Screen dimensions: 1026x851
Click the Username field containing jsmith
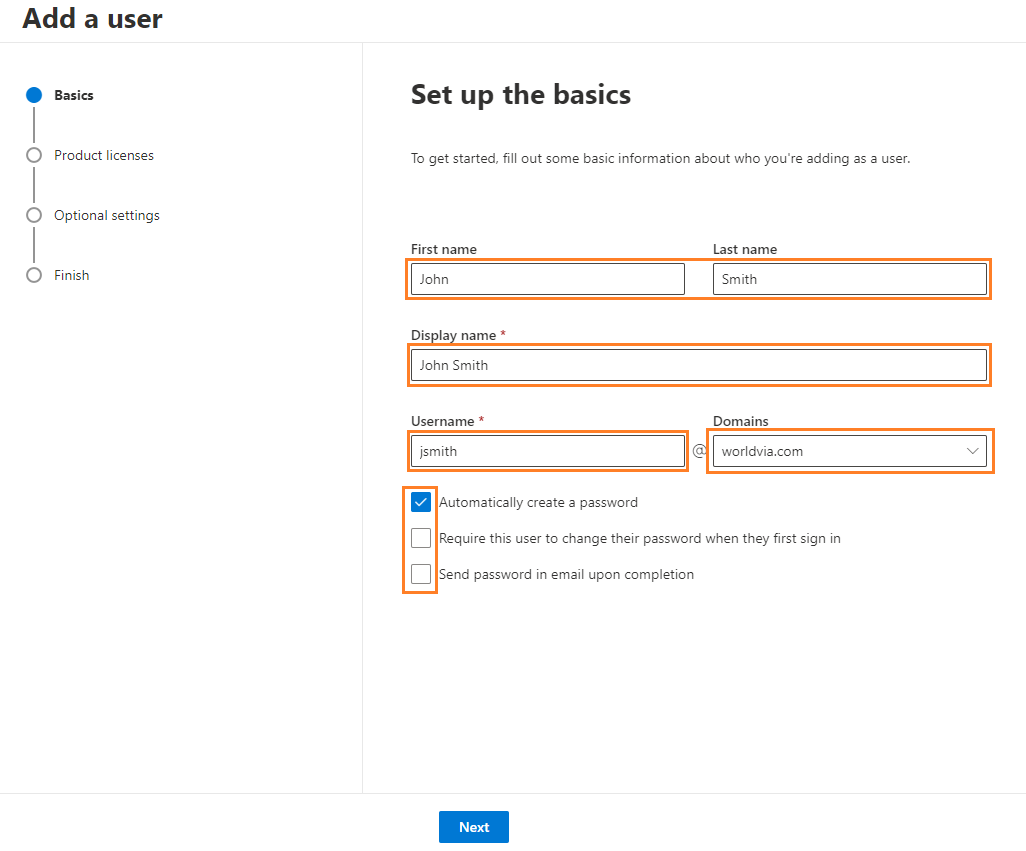(548, 451)
